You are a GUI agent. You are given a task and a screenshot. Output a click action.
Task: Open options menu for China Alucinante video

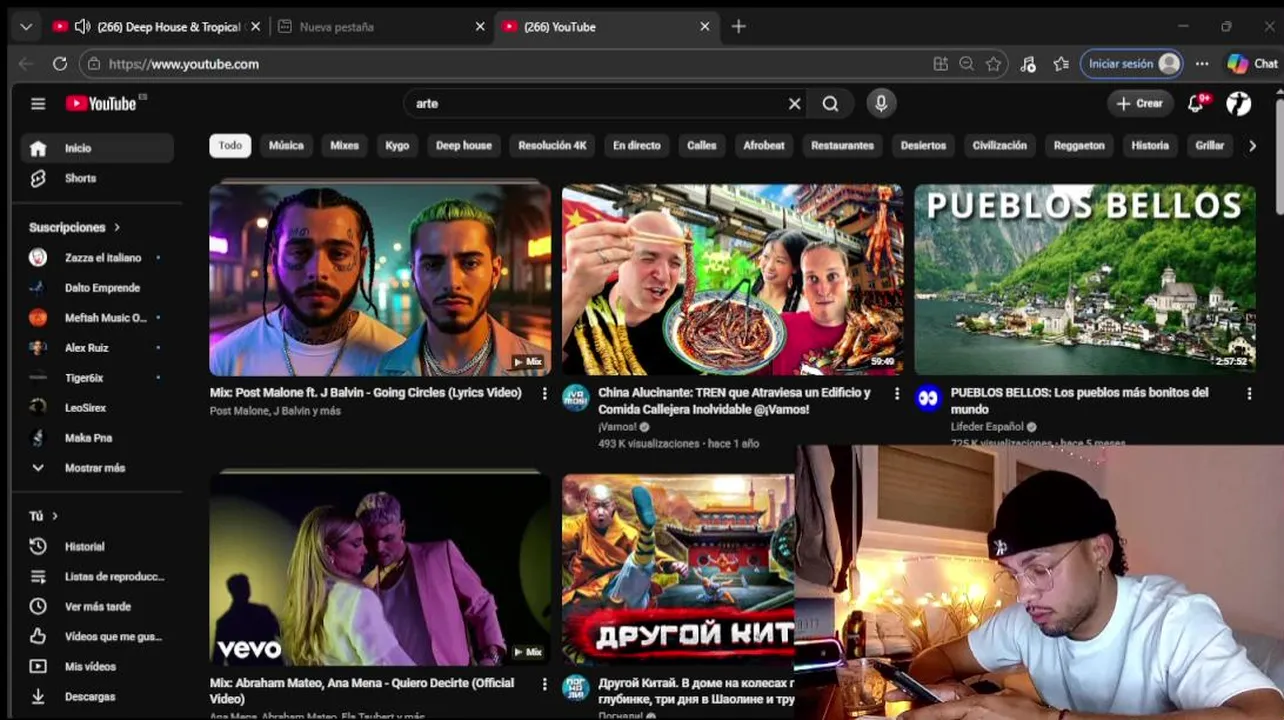click(x=897, y=394)
